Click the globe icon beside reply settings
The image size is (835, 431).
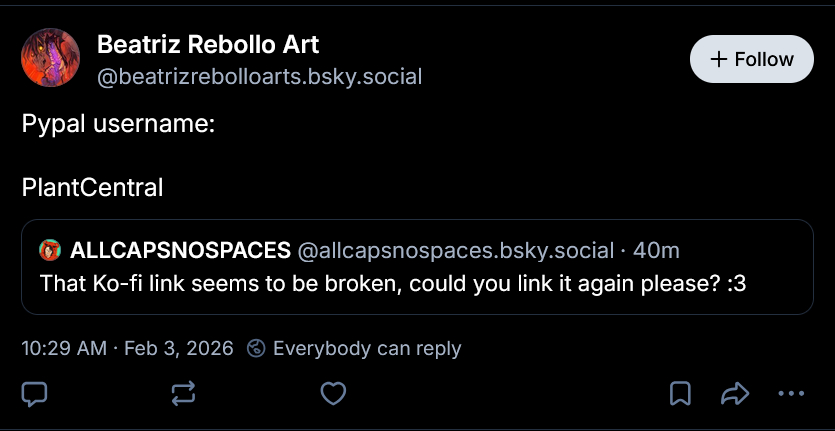[x=256, y=348]
